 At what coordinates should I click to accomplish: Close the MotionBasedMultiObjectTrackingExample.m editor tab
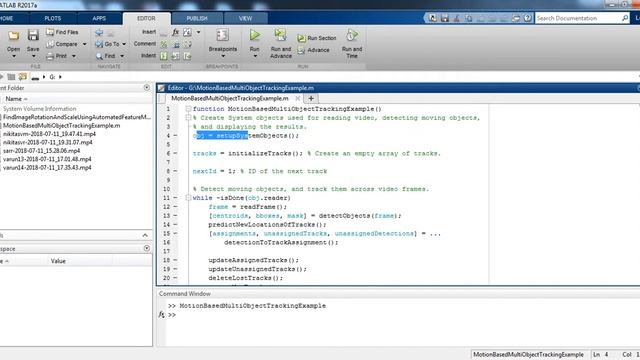[298, 98]
